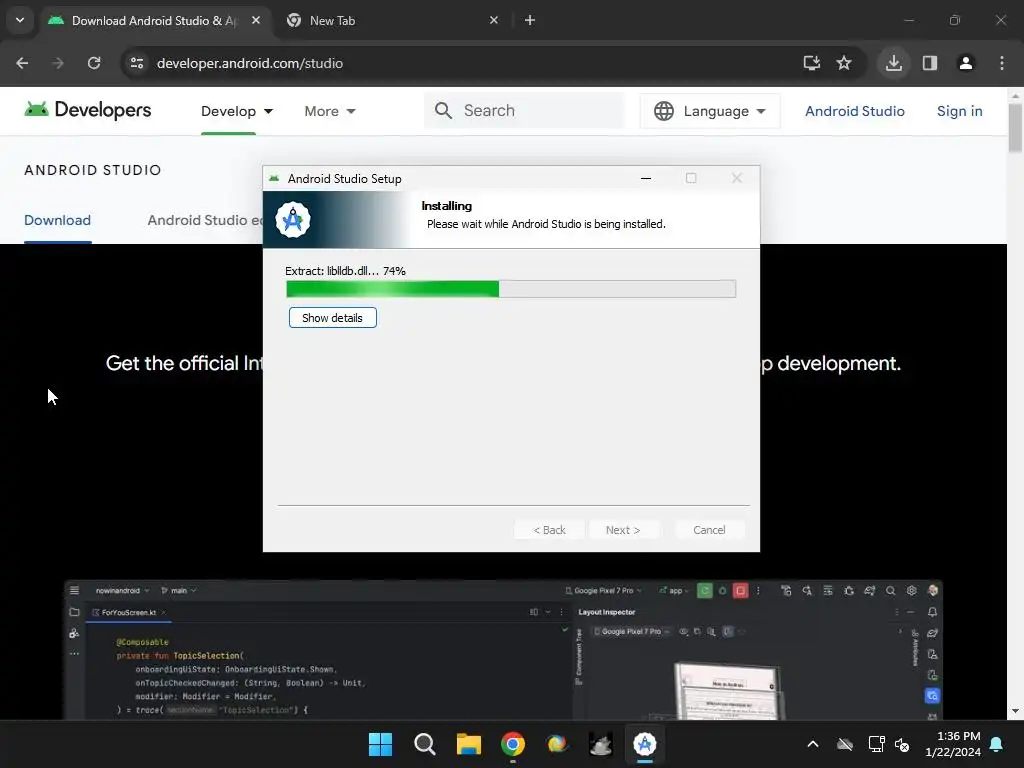Click the Android Studio logo in the installer header
Screen dimensions: 1024x768
click(293, 219)
